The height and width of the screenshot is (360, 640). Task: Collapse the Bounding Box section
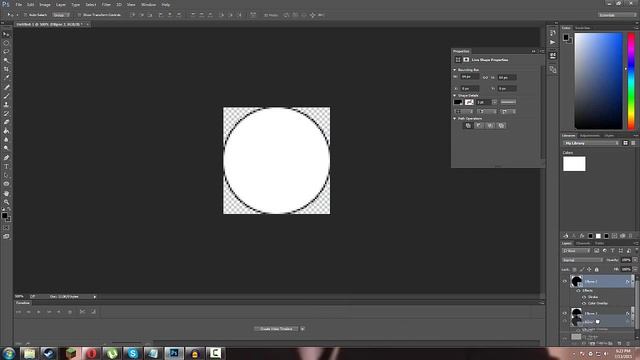[x=455, y=70]
